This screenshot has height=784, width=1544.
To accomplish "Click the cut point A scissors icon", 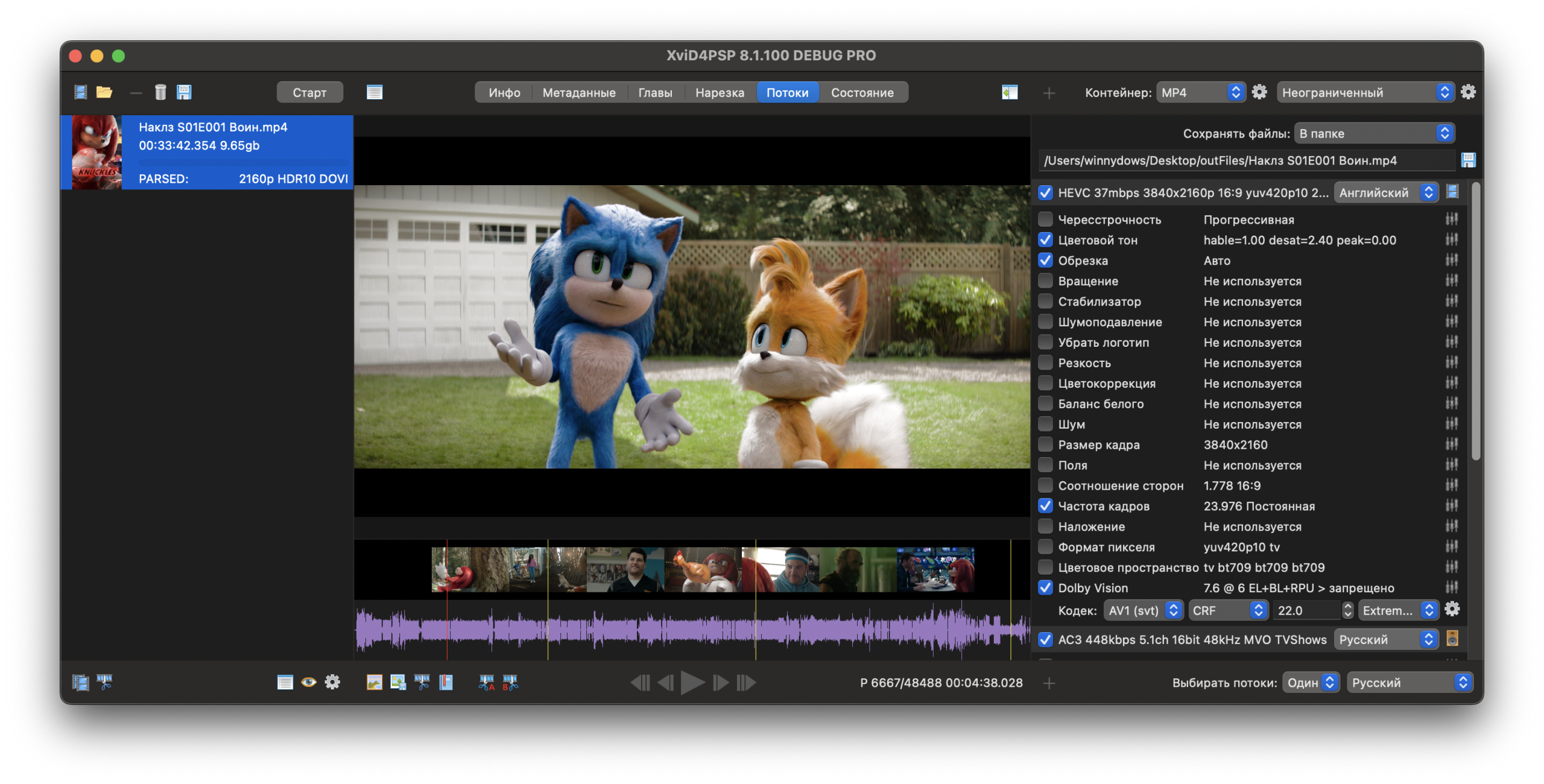I will coord(487,682).
